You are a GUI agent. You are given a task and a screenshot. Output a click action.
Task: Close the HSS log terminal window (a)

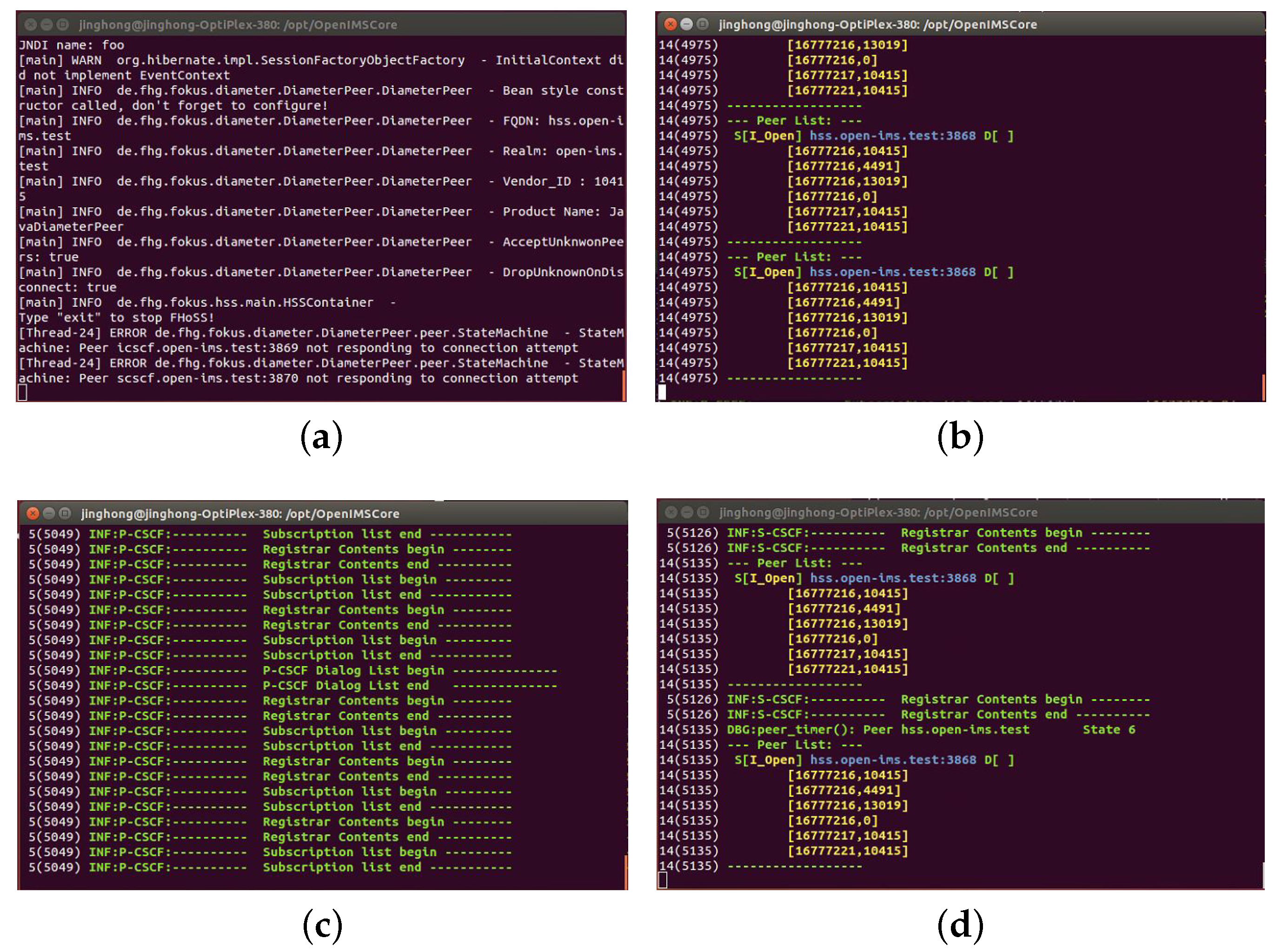tap(31, 25)
